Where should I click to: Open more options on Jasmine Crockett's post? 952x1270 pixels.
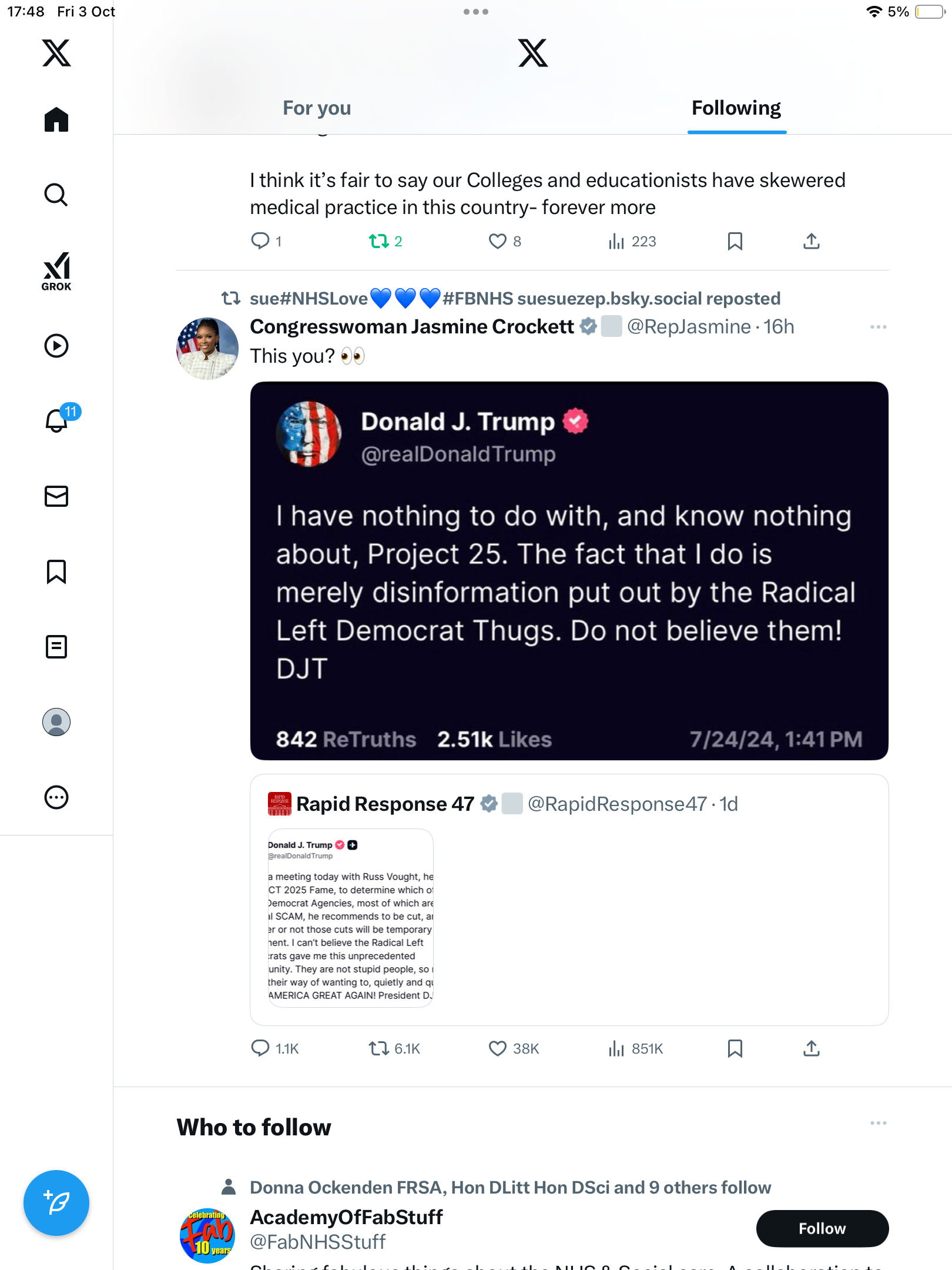878,327
